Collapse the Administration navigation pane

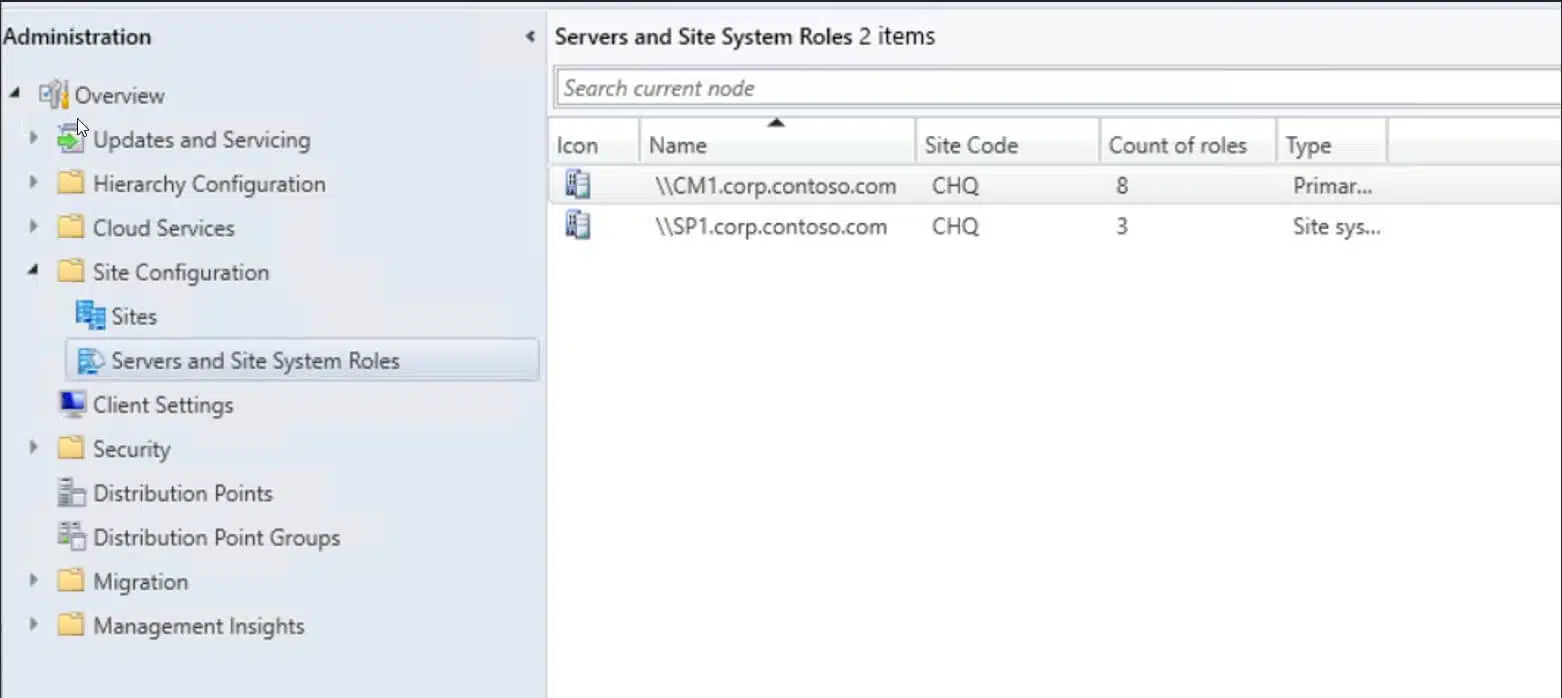tap(530, 37)
